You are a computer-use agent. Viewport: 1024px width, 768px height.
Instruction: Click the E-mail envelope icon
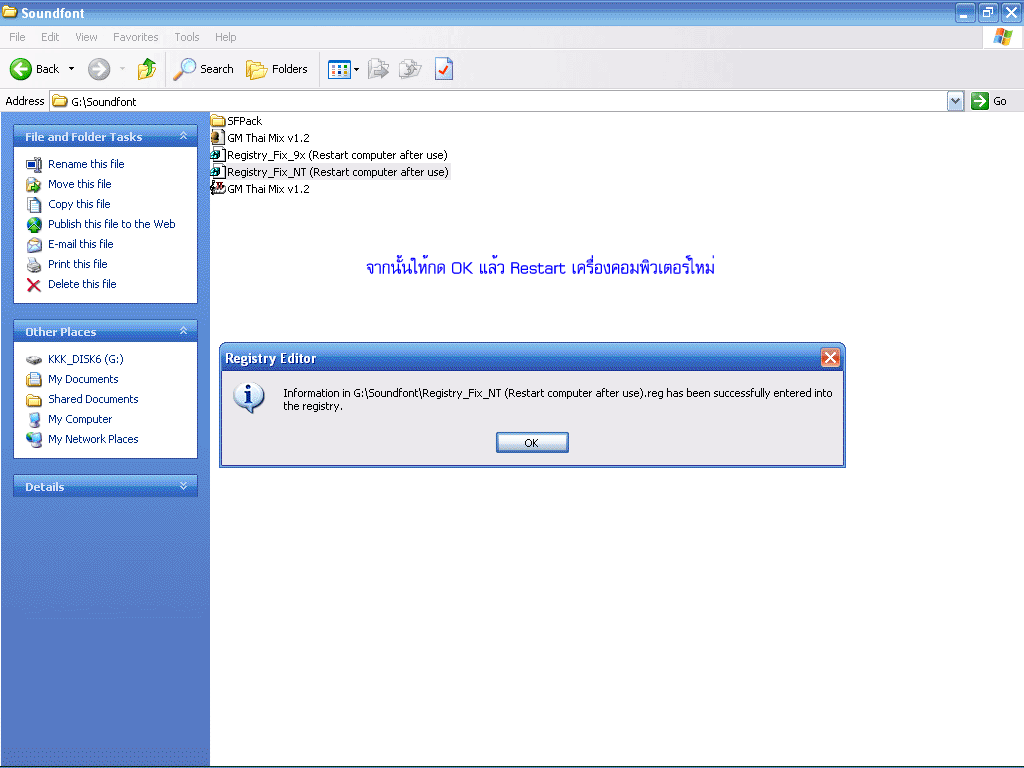tap(34, 245)
